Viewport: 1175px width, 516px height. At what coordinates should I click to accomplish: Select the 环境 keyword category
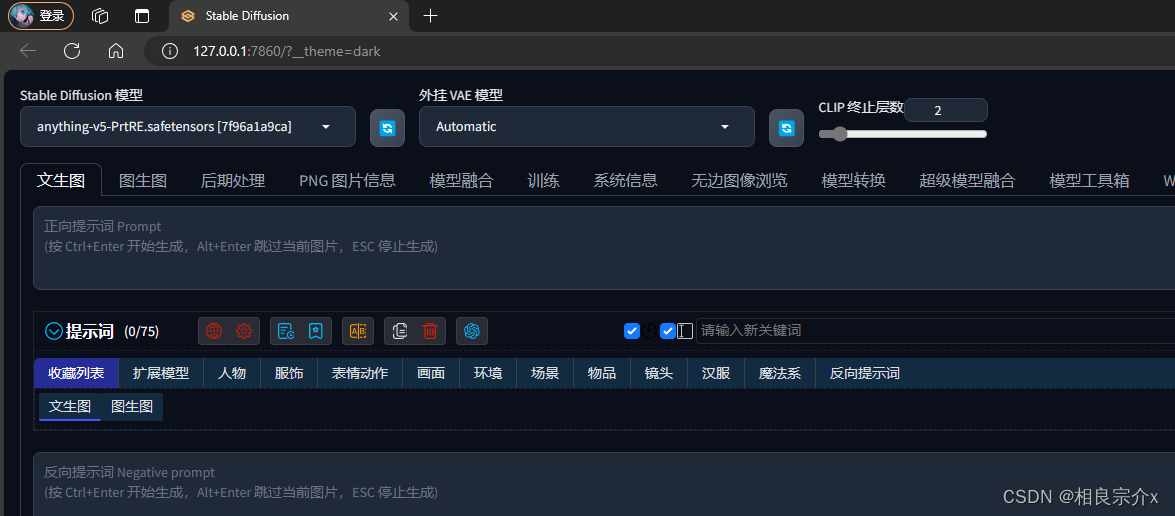(x=488, y=373)
